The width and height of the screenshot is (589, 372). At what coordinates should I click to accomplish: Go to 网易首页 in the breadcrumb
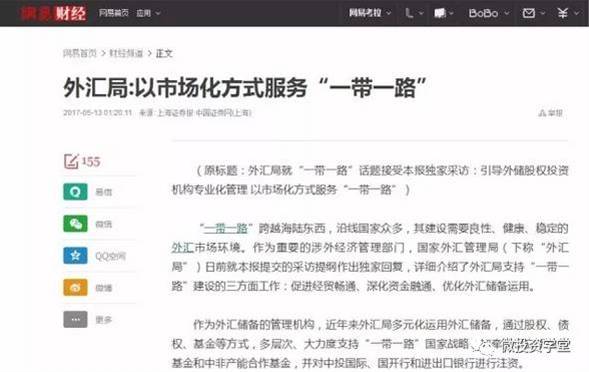click(x=80, y=53)
